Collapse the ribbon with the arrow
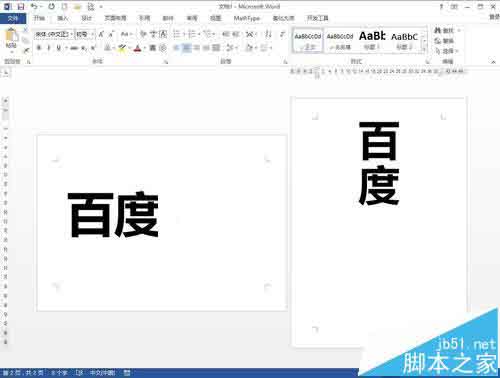500x378 pixels. (493, 61)
